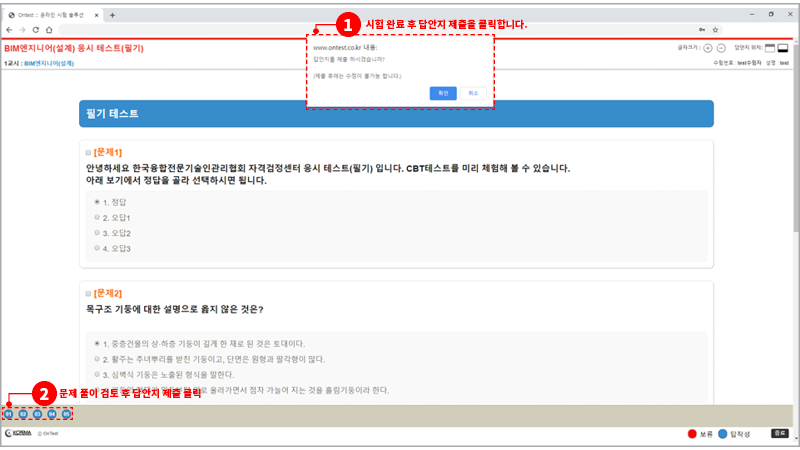Click the browser address bar
The height and width of the screenshot is (450, 800).
pos(378,30)
